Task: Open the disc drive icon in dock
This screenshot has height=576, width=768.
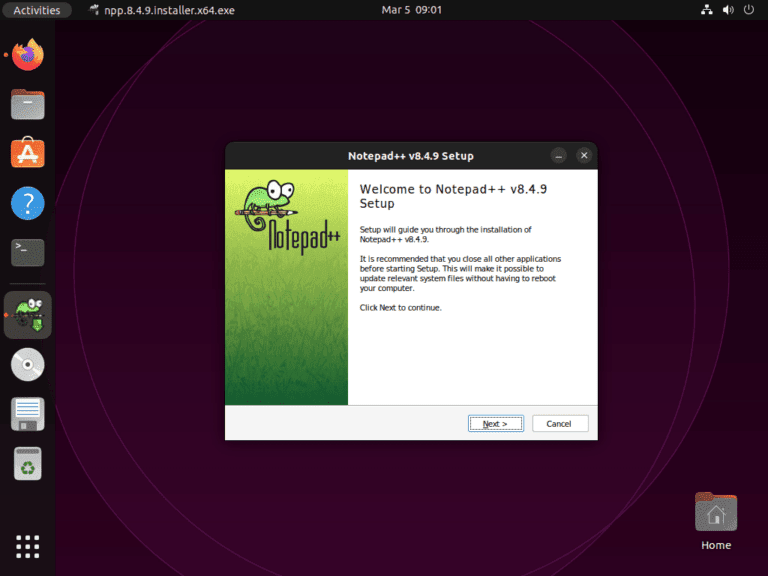Action: (x=28, y=364)
